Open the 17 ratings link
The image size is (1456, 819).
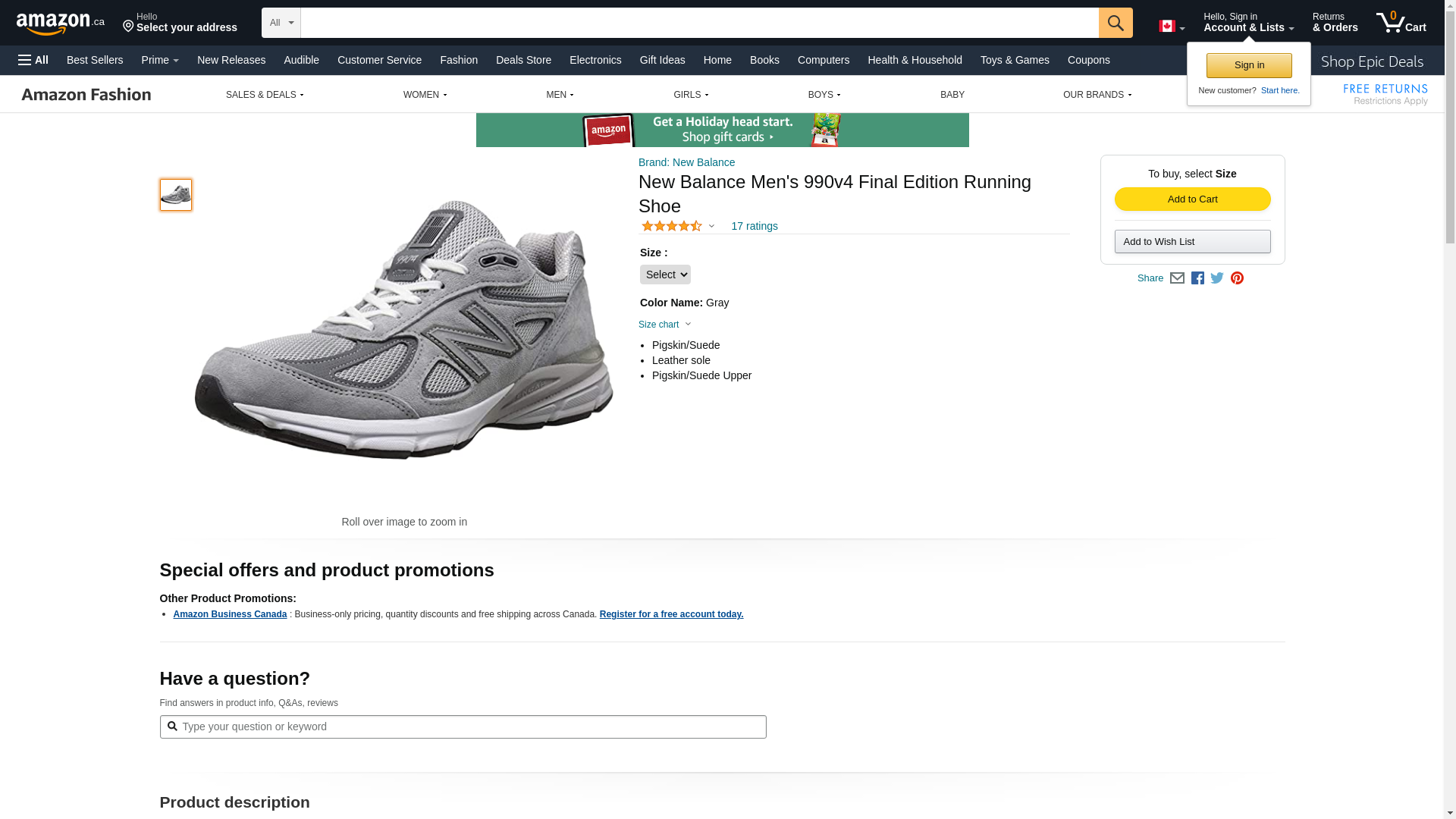754,226
